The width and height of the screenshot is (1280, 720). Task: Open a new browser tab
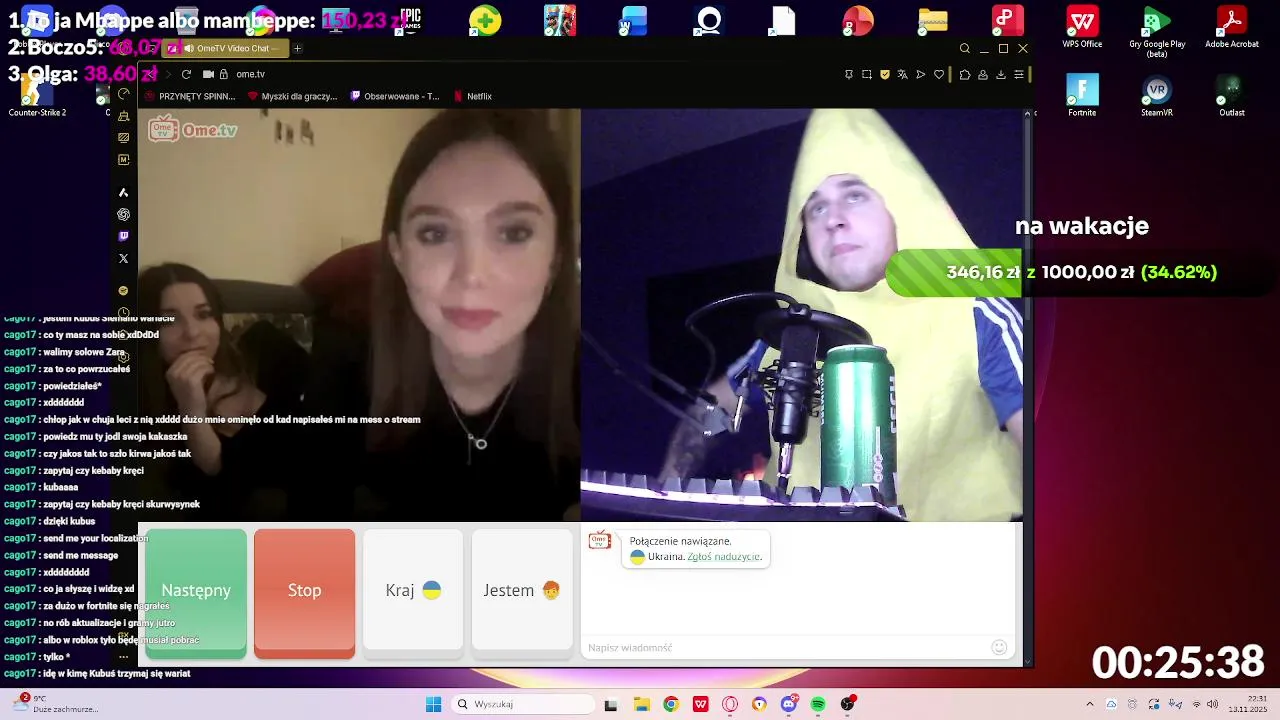[x=297, y=48]
